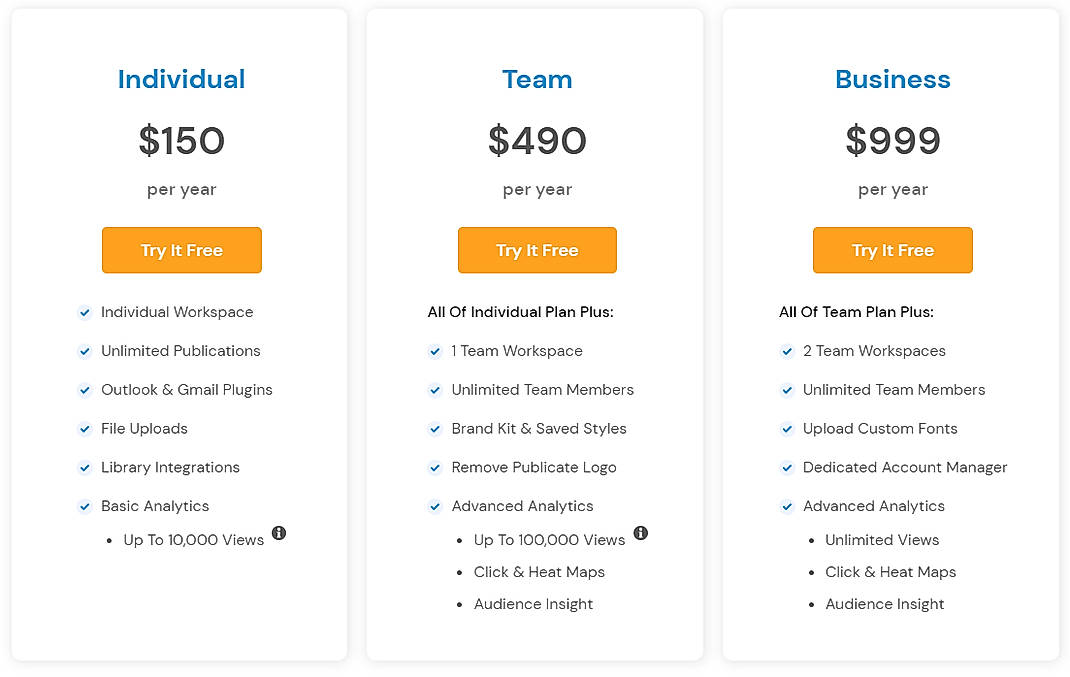Click the checkmark beside Upload Custom Fonts
This screenshot has width=1070, height=677.
pos(787,428)
